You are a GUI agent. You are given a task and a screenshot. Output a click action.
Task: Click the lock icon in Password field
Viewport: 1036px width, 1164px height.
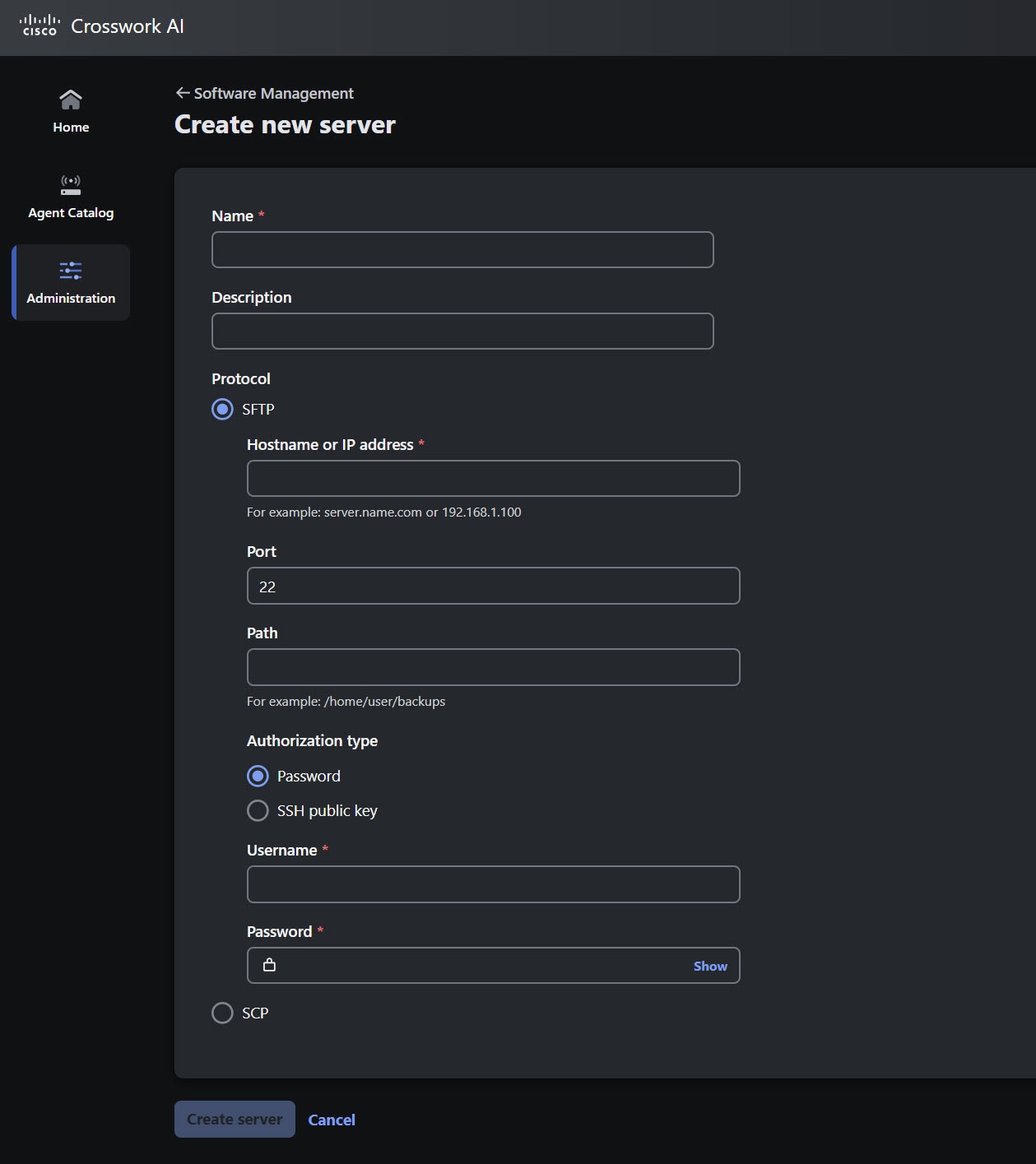[269, 965]
